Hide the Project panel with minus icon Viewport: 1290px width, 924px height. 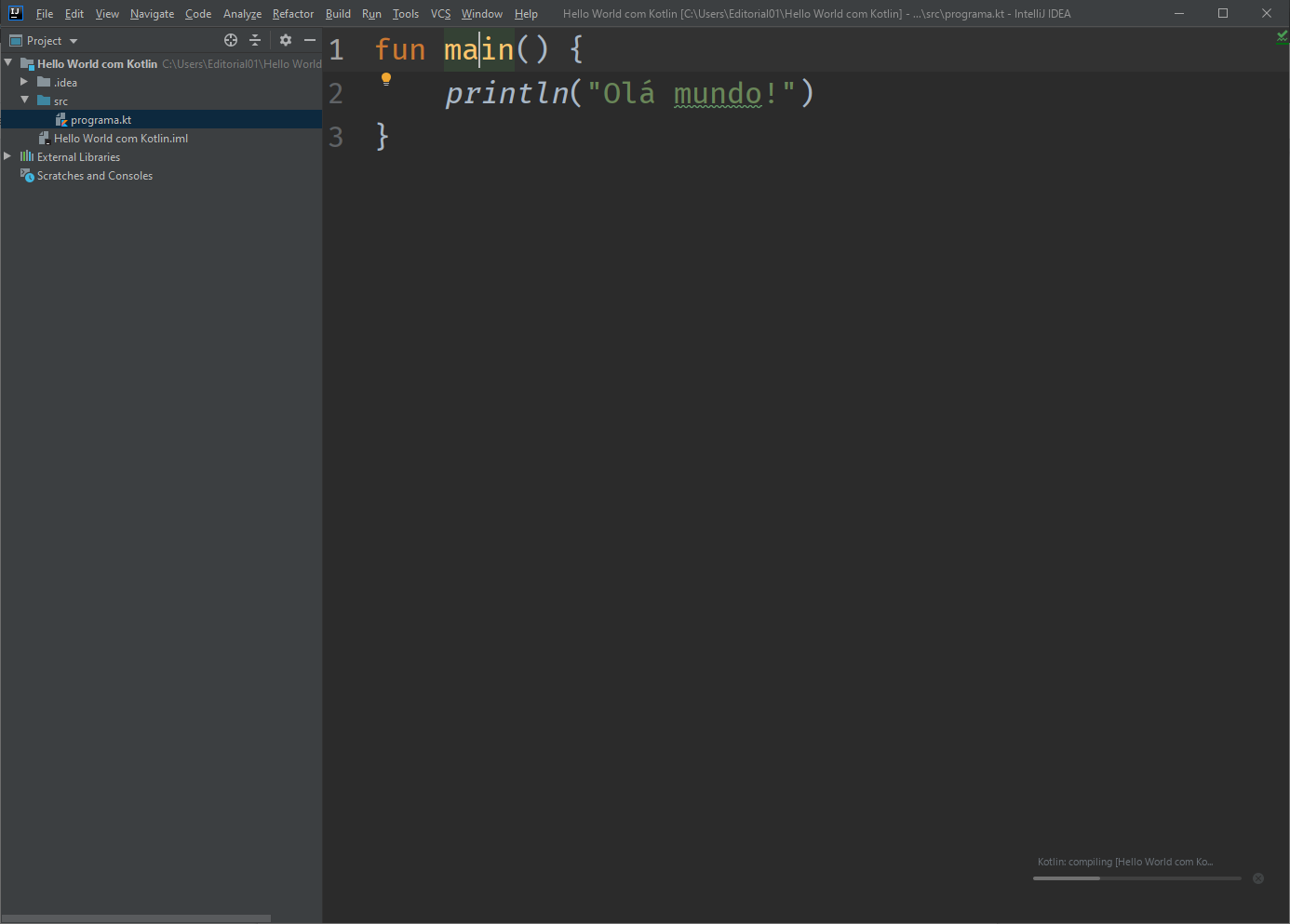point(310,40)
